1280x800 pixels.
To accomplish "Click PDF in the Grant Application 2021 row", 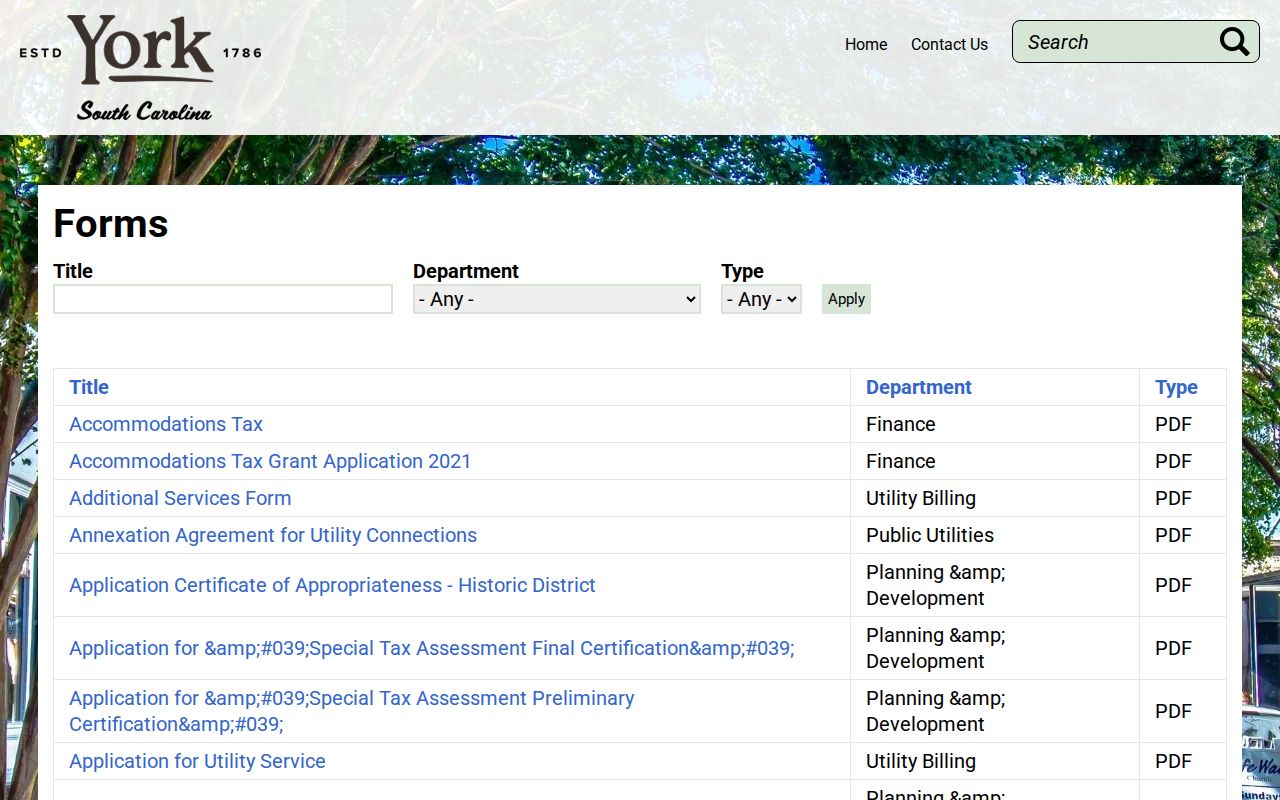I will [1174, 461].
